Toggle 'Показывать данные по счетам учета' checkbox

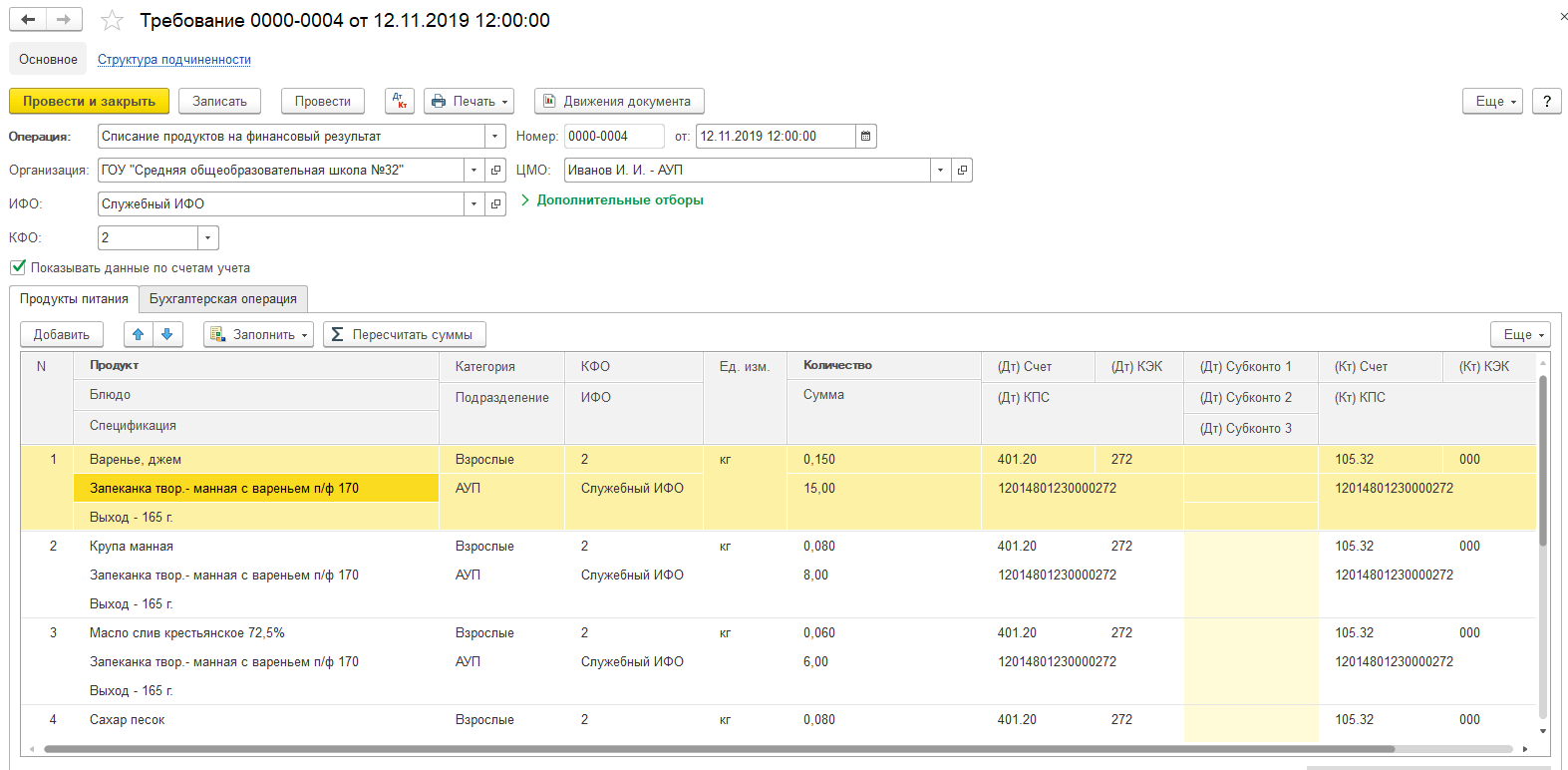pyautogui.click(x=18, y=267)
